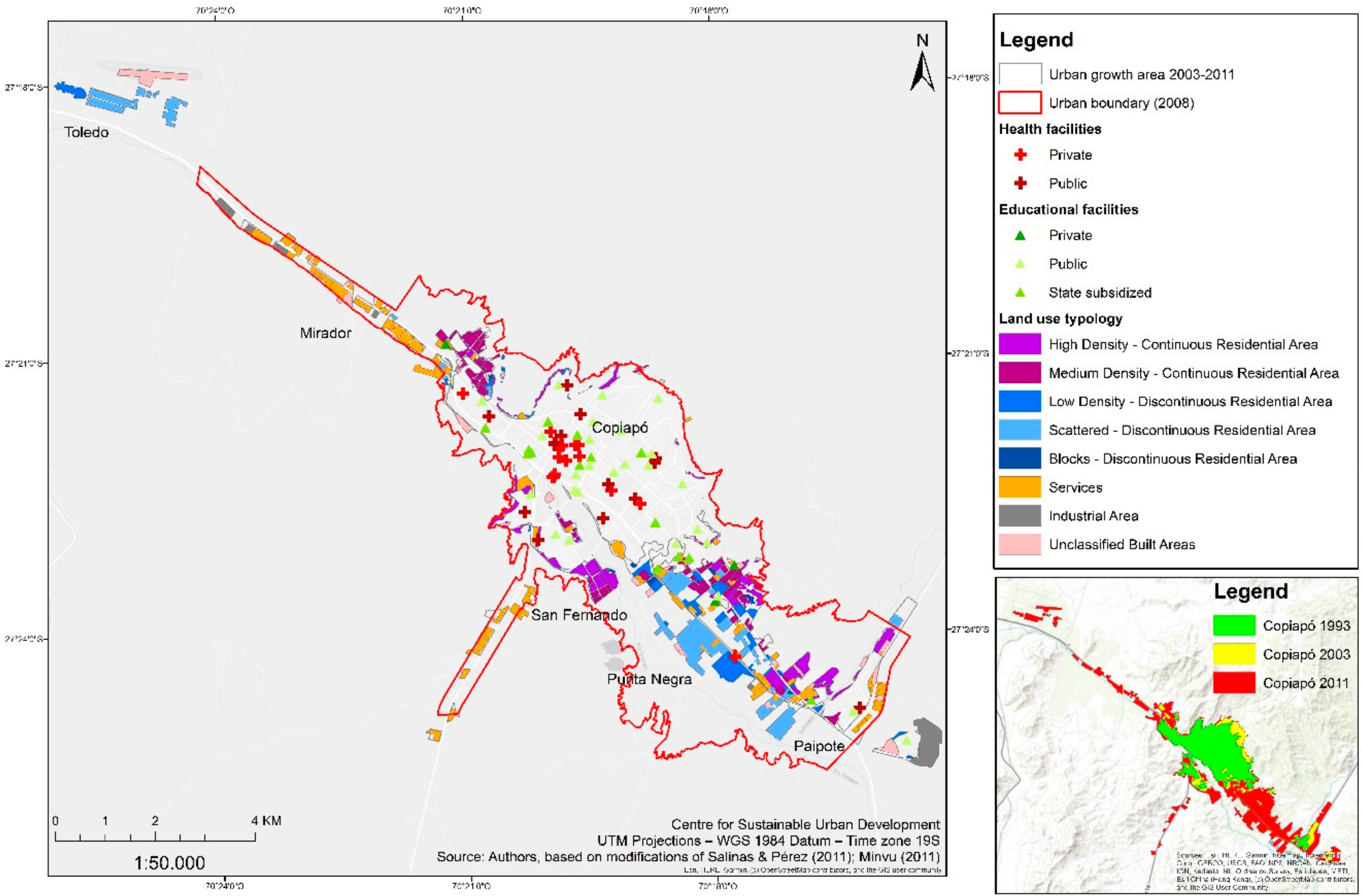Image resolution: width=1362 pixels, height=896 pixels.
Task: Click the Services orange swatch
Action: pyautogui.click(x=1020, y=487)
